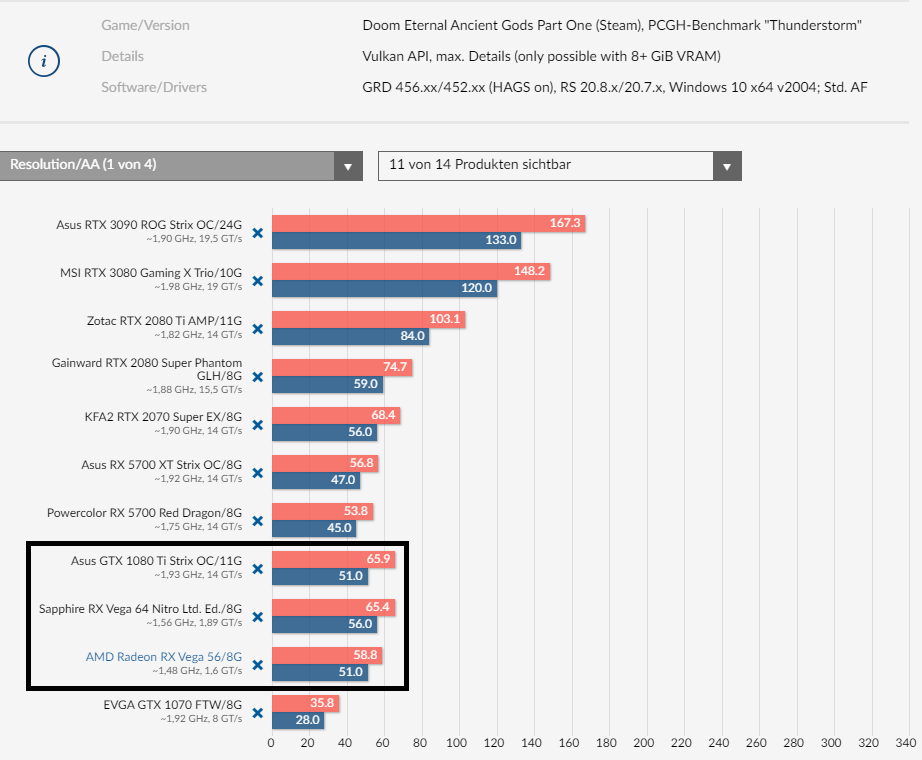
Task: Click the 148.2 red bar for RTX 3080
Action: [410, 271]
